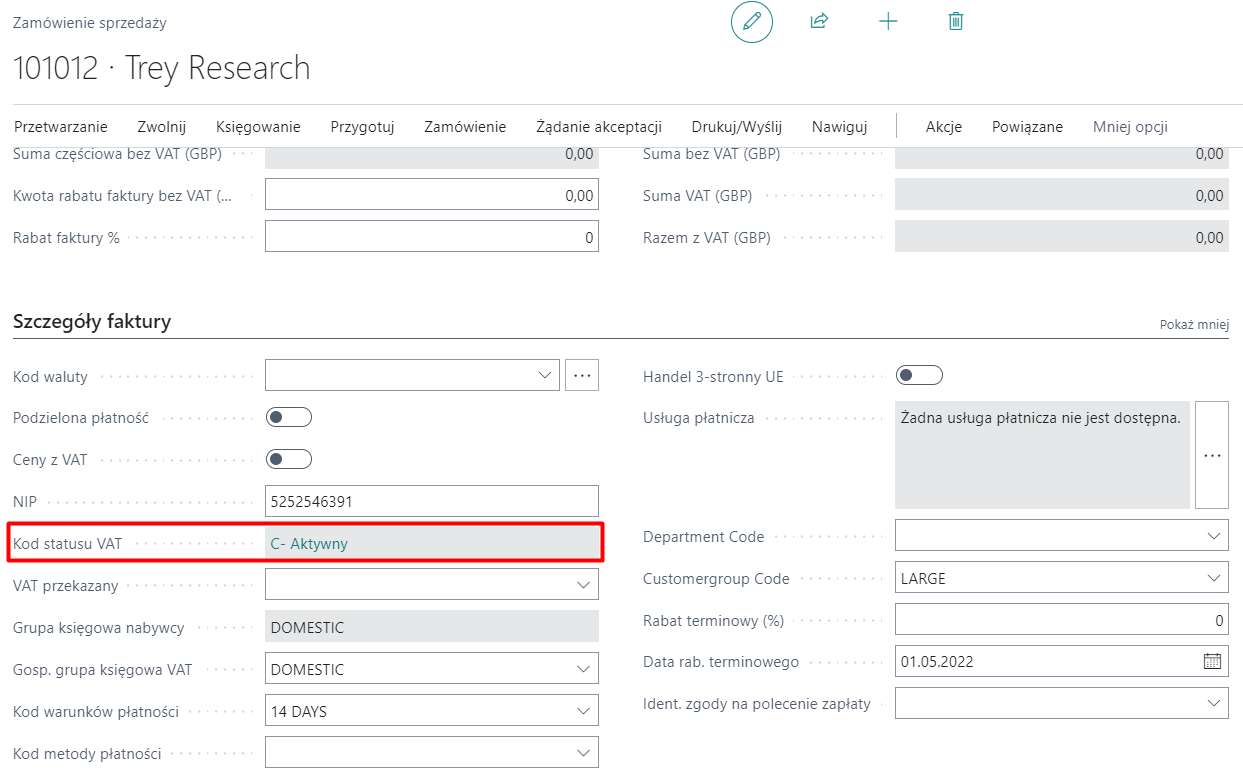Image resolution: width=1243 pixels, height=778 pixels.
Task: Click the plus icon to create new
Action: pyautogui.click(x=888, y=21)
